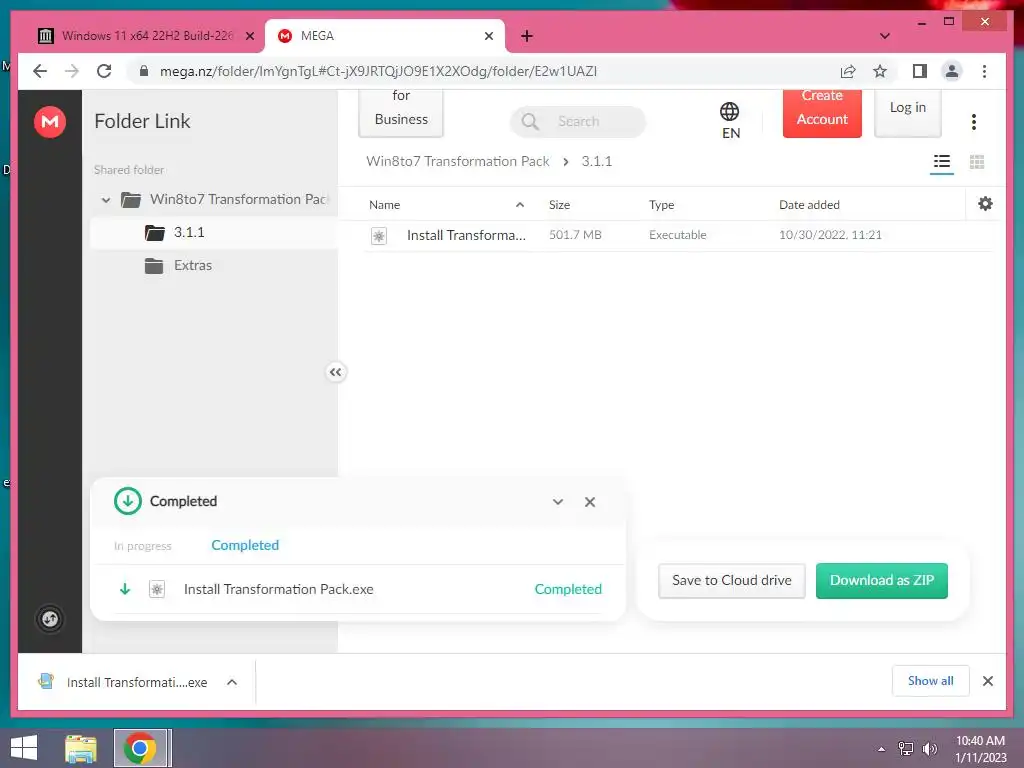Click the 10/30/2022, 11:21 date cell
The width and height of the screenshot is (1024, 768).
pyautogui.click(x=830, y=235)
